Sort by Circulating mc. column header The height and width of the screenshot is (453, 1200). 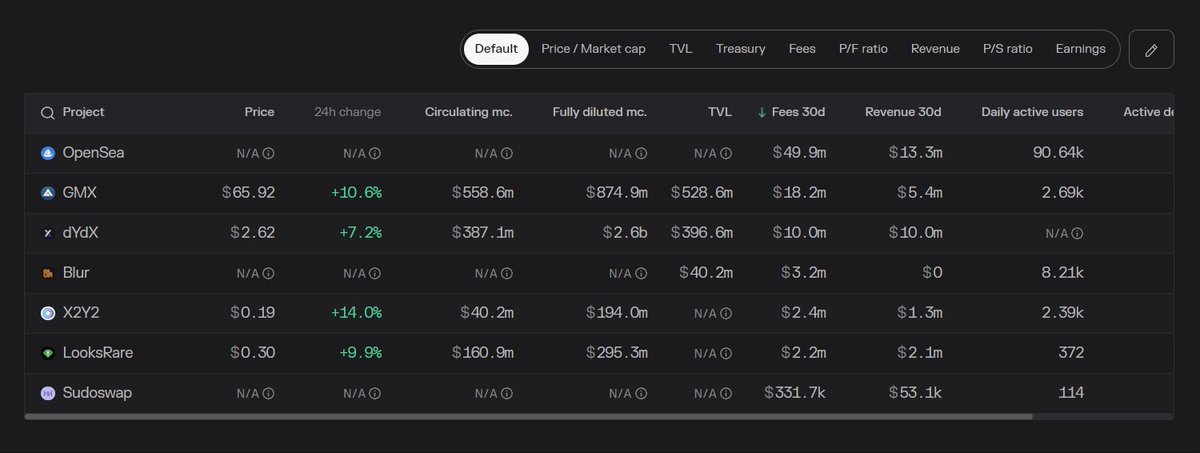tap(468, 112)
